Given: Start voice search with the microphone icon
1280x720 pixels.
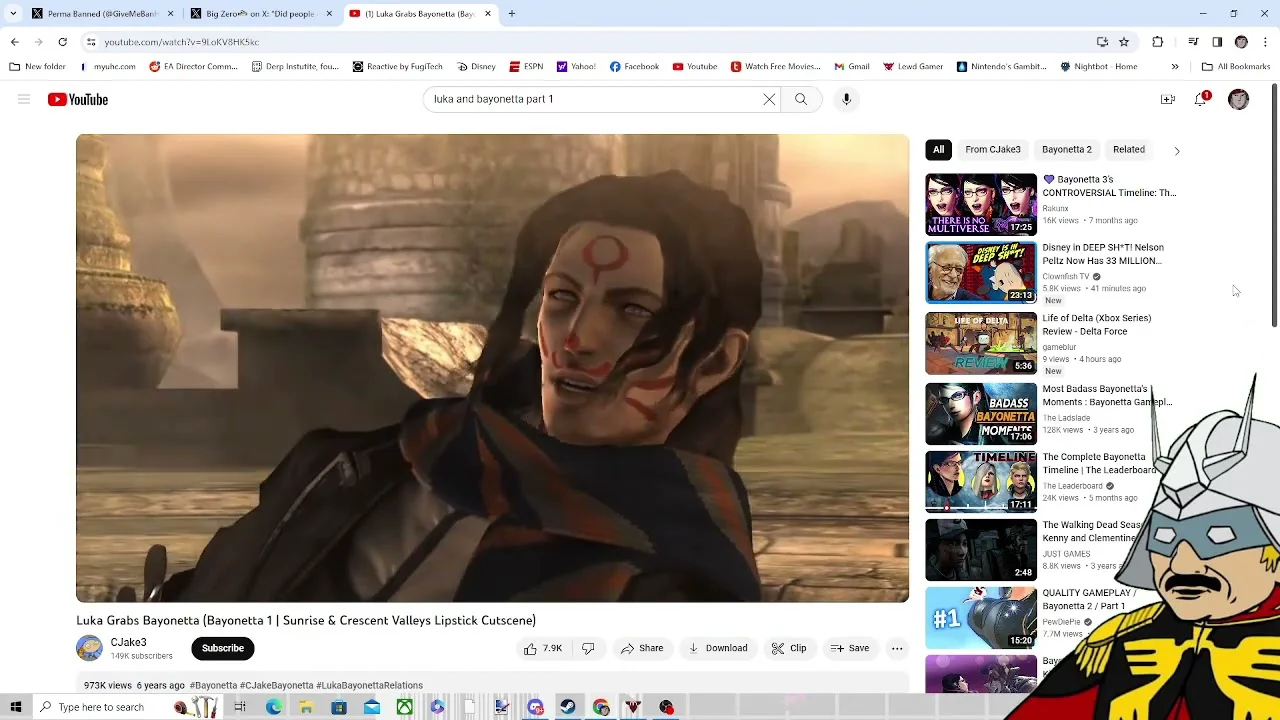Looking at the screenshot, I should (846, 99).
